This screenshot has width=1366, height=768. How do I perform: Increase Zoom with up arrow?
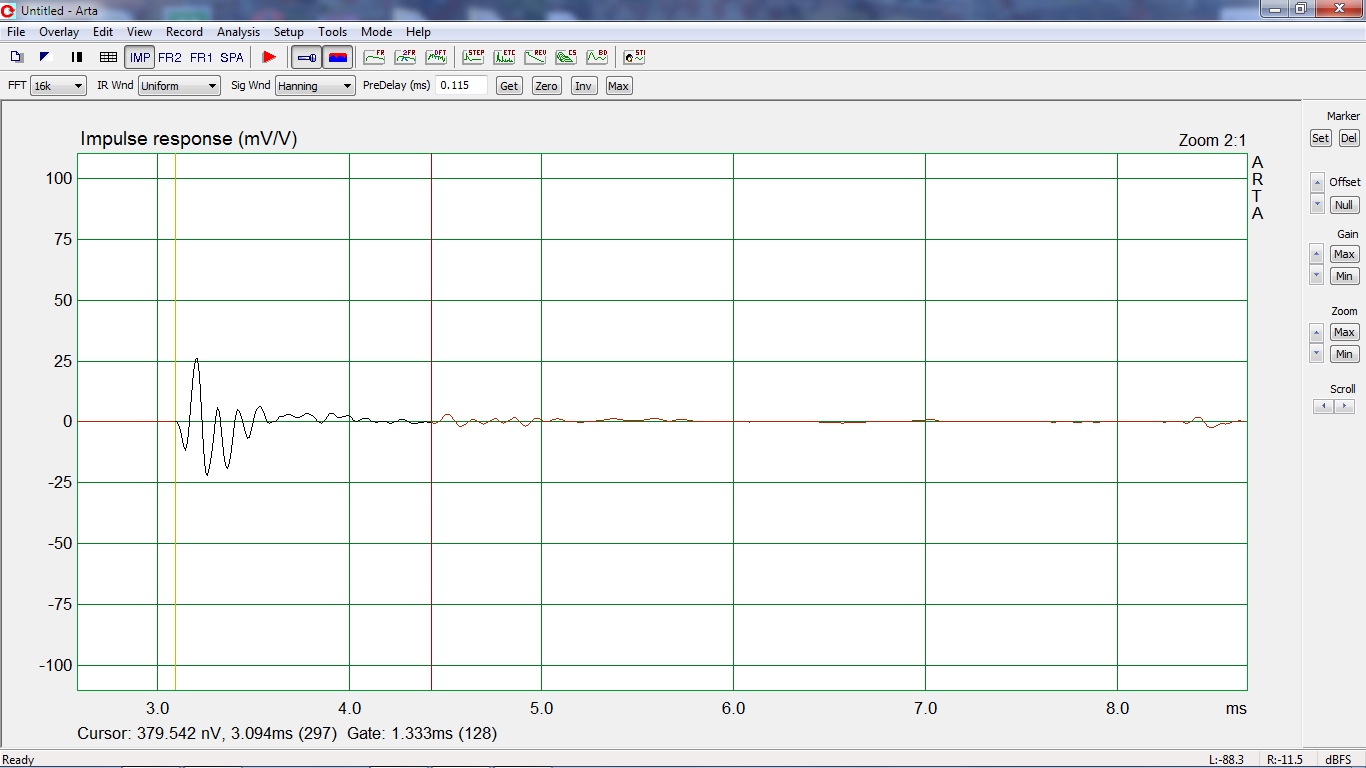pyautogui.click(x=1317, y=332)
